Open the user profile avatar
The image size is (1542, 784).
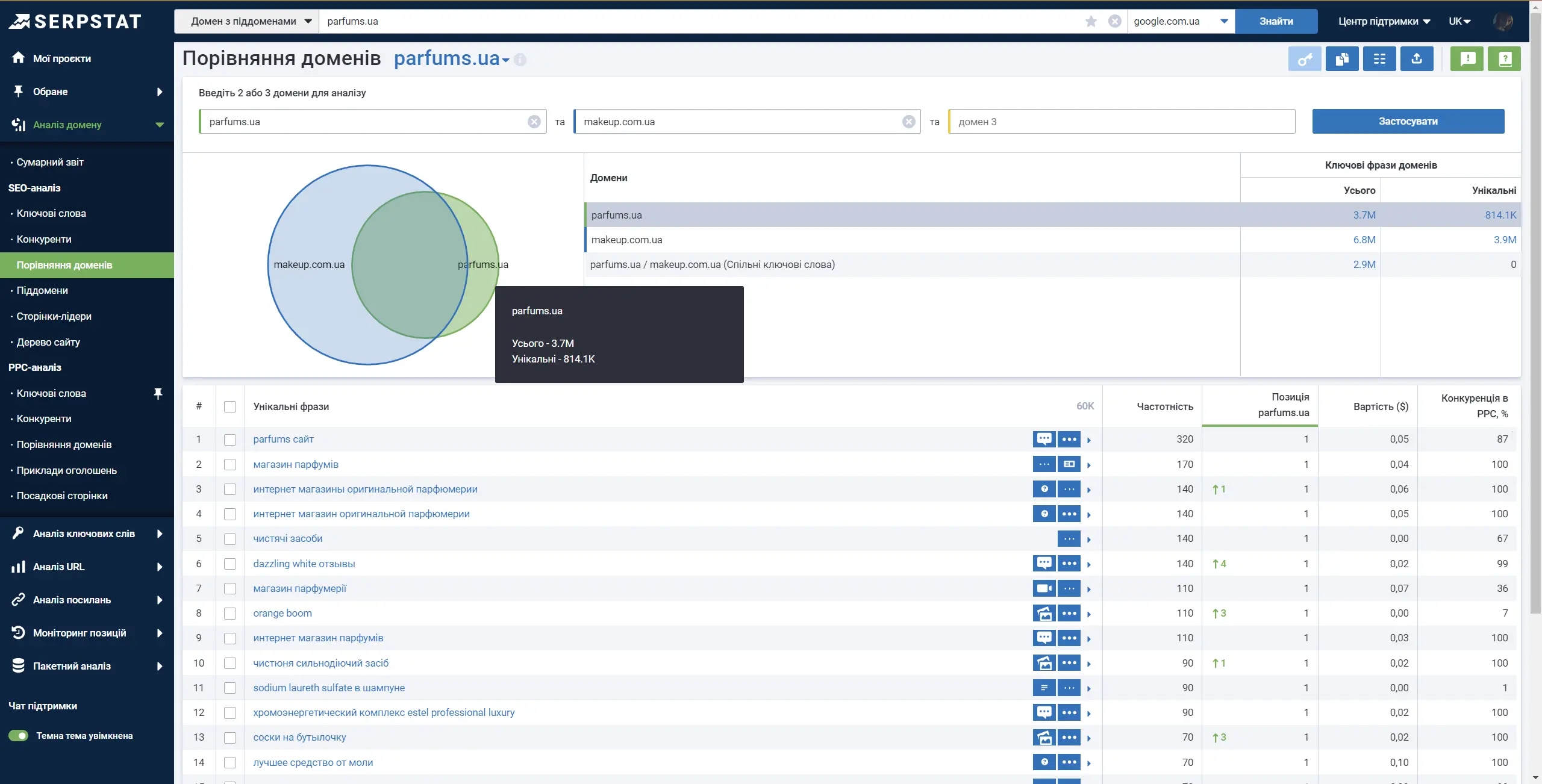(x=1503, y=22)
